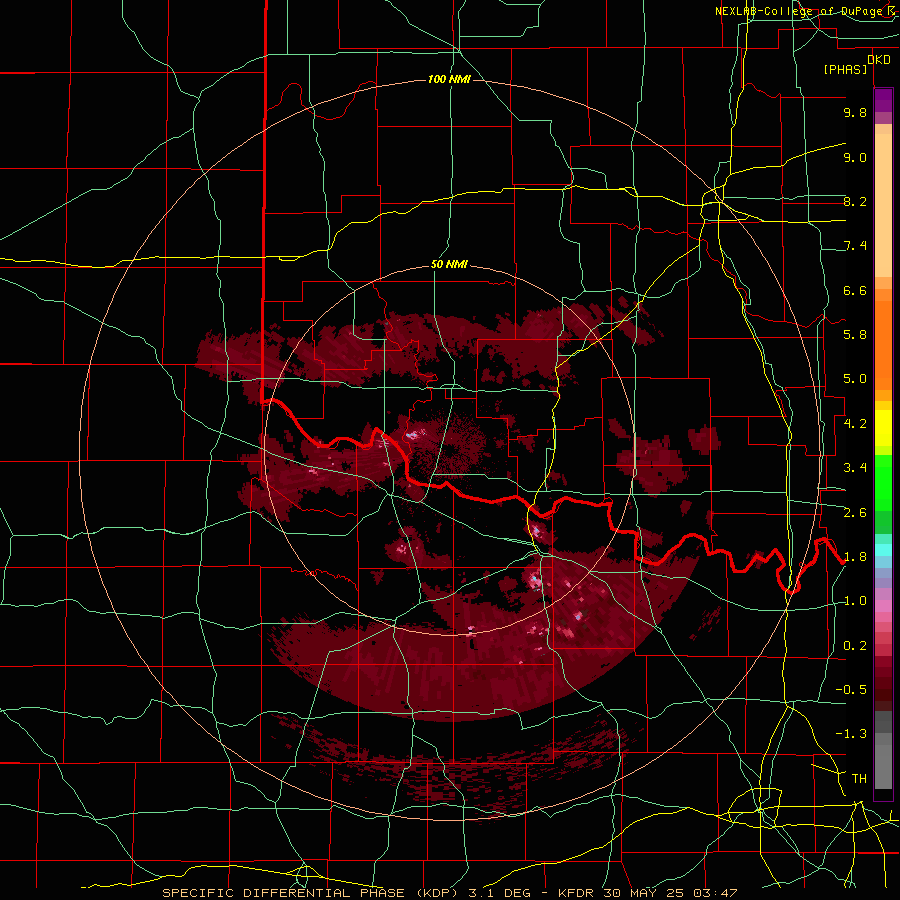Click the cyan band of the color scale
This screenshot has width=900, height=900.
(x=883, y=550)
